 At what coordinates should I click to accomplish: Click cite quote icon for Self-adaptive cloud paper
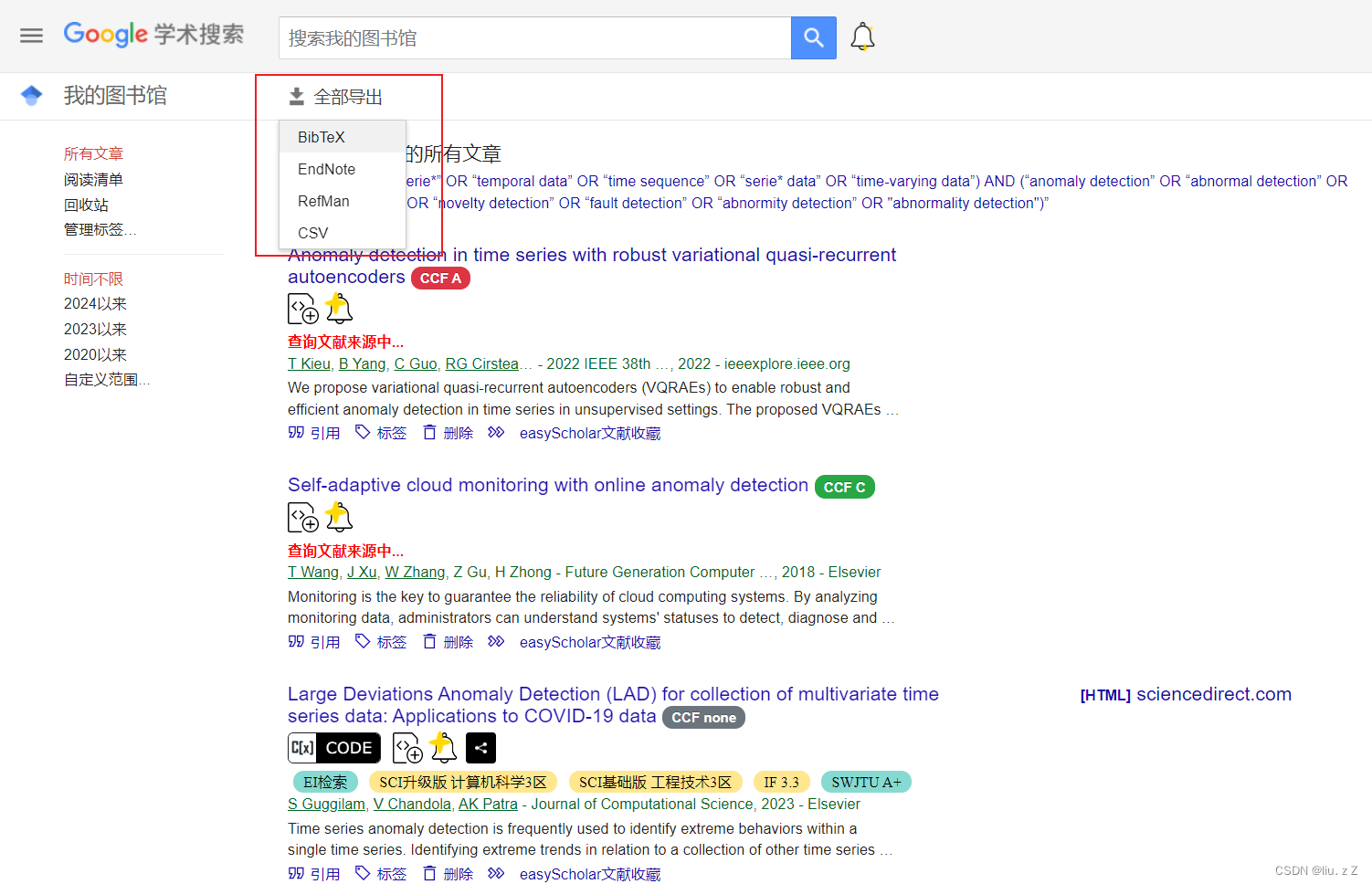click(296, 642)
